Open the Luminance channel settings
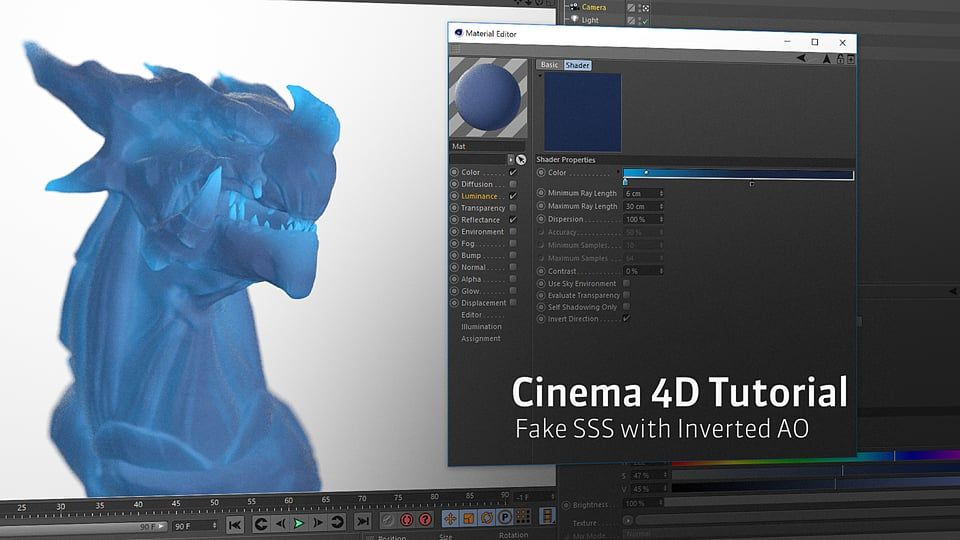960x540 pixels. [479, 196]
